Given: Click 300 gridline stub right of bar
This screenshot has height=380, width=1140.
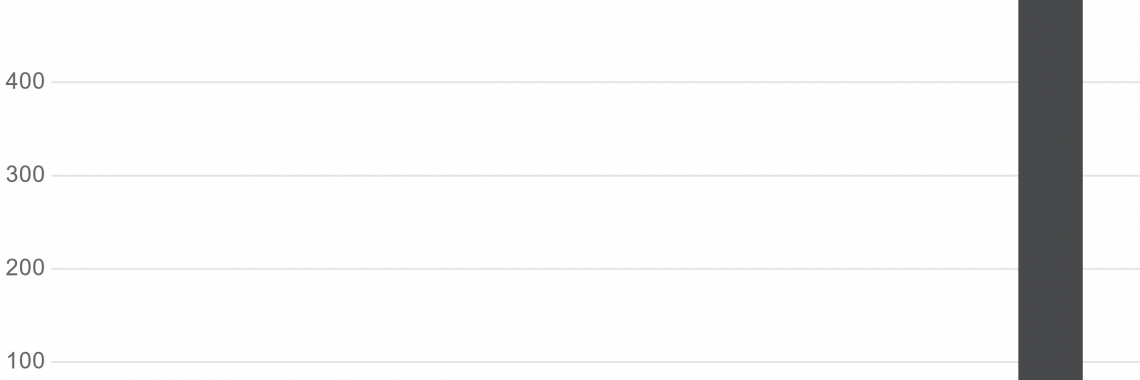Looking at the screenshot, I should coord(1111,175).
